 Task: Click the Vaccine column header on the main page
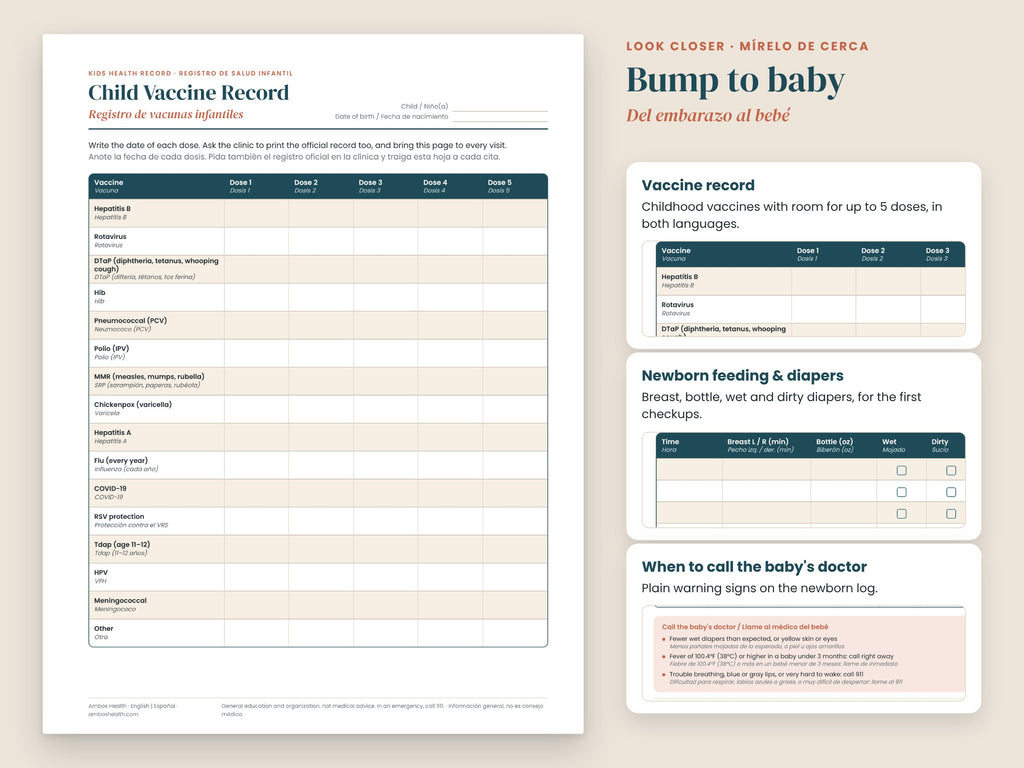[108, 186]
